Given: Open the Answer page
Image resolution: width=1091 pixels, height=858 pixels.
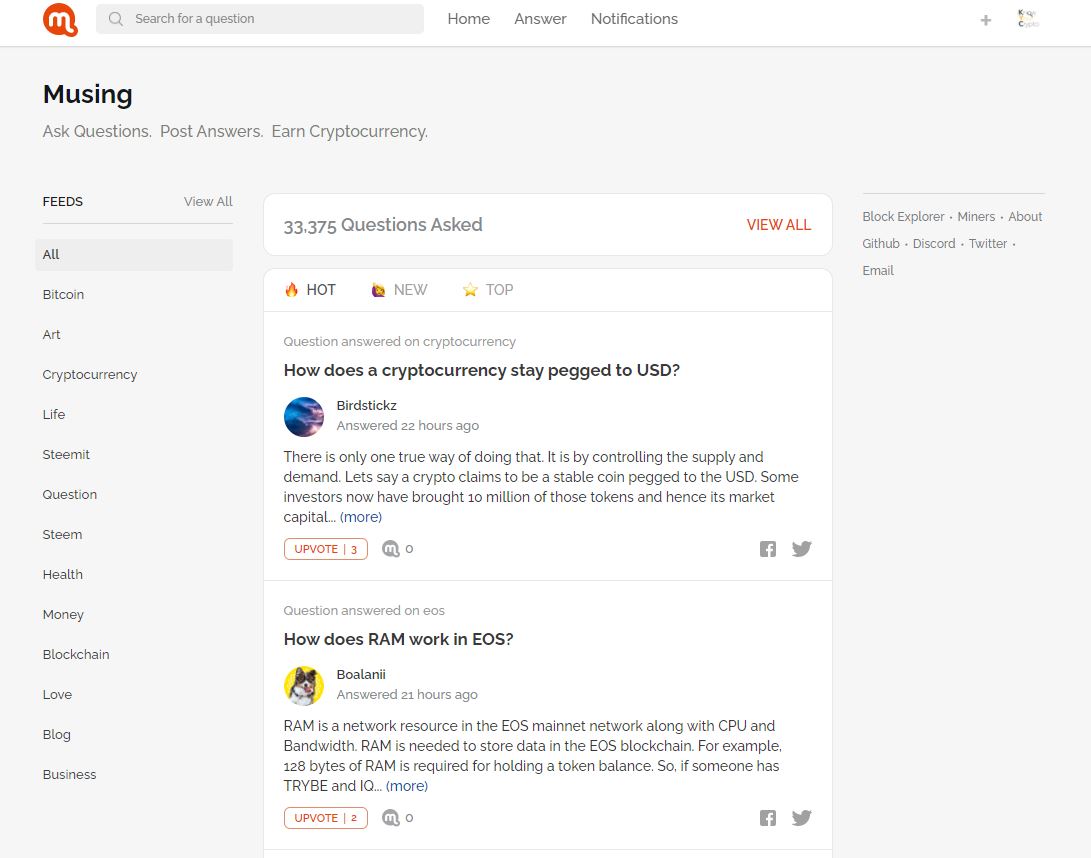Looking at the screenshot, I should click(x=540, y=19).
